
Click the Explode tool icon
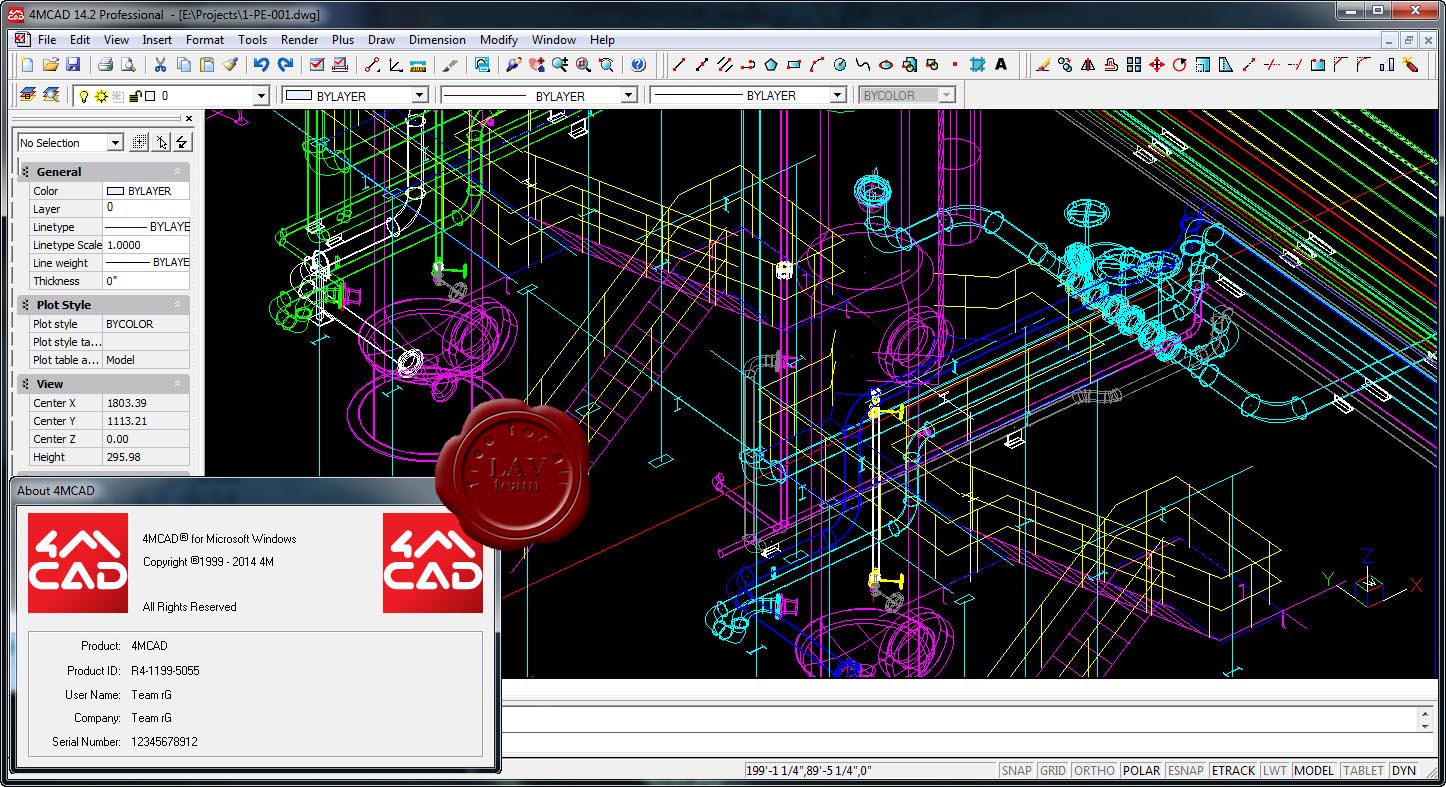click(1410, 65)
